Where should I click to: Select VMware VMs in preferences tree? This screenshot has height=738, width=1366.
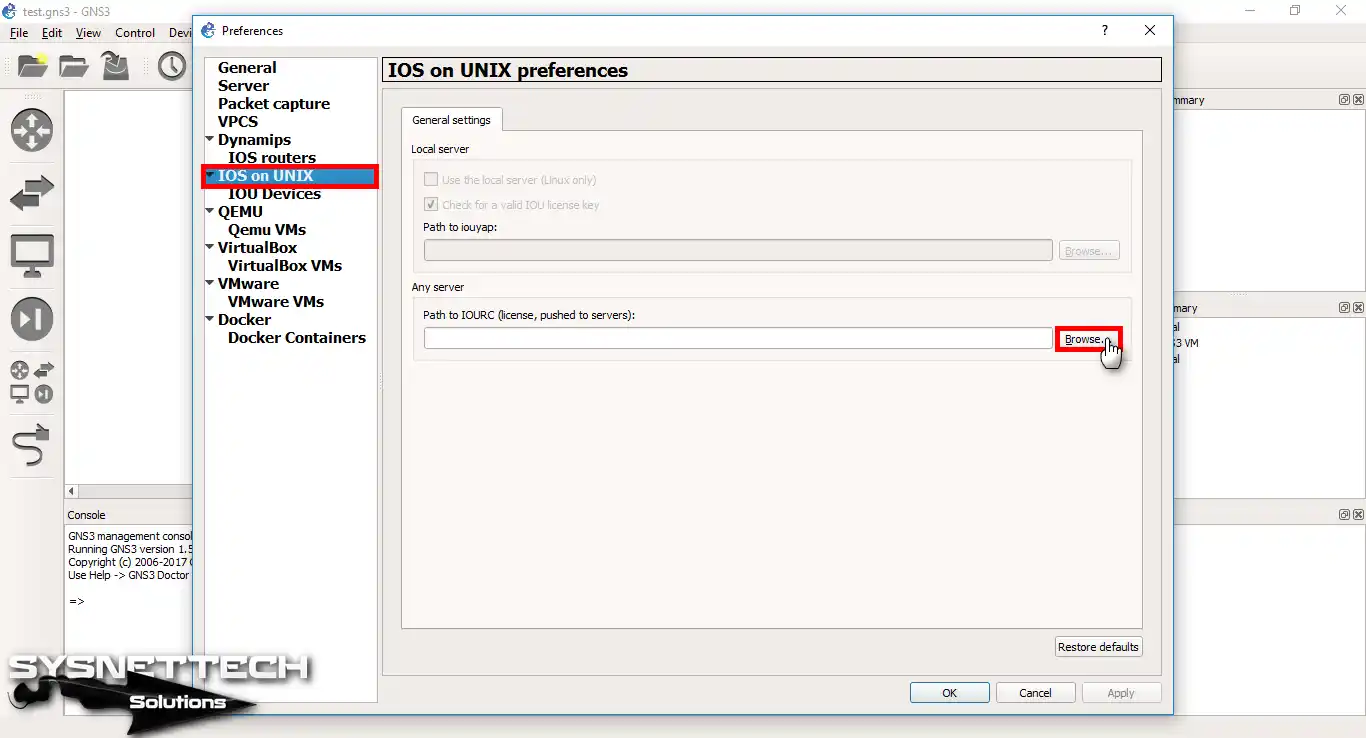coord(276,302)
